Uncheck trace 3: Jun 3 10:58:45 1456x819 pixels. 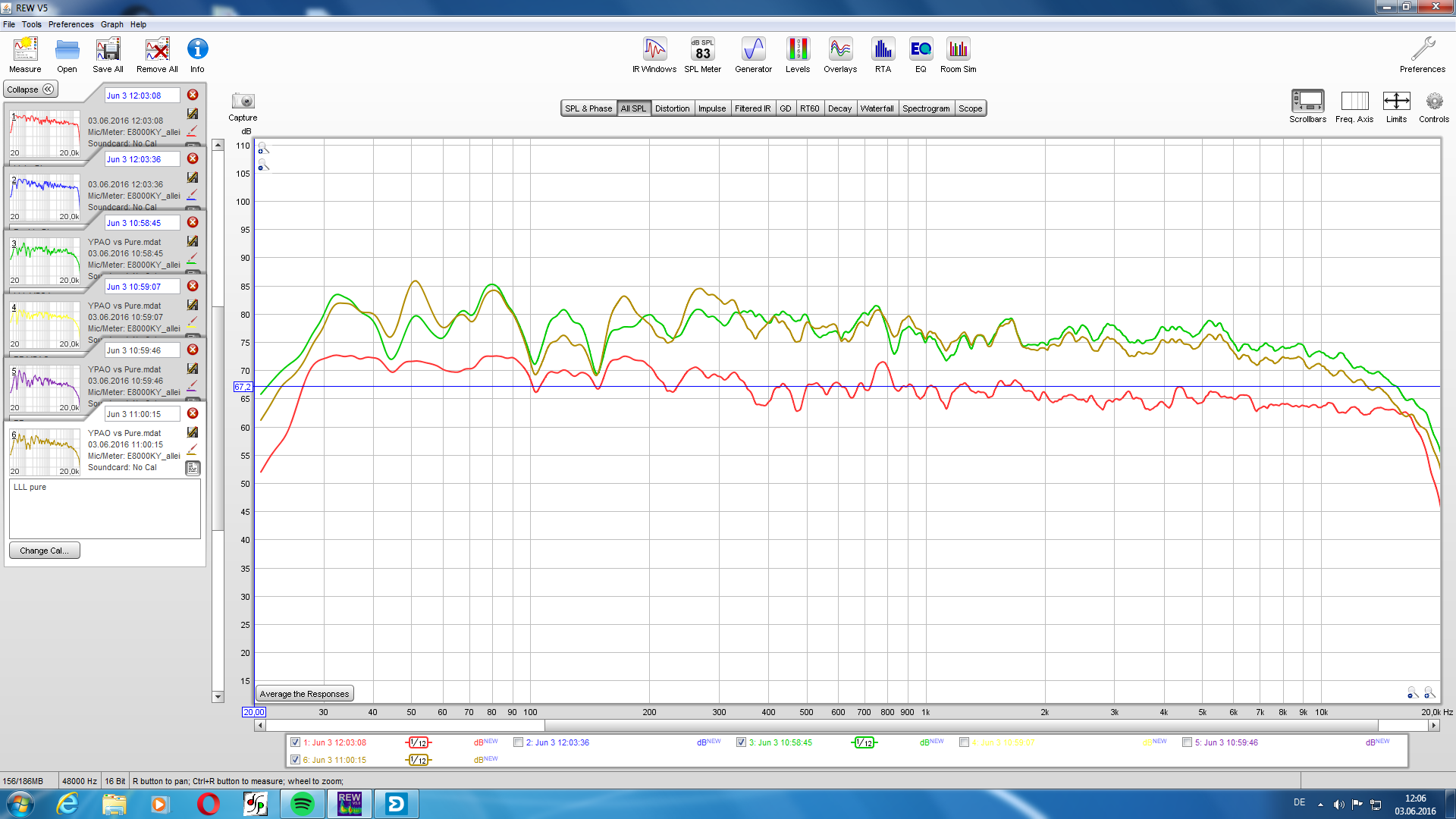click(742, 742)
